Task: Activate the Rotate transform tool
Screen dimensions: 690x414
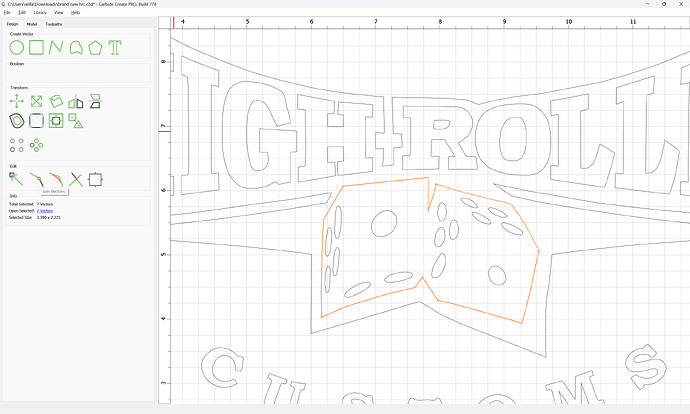Action: 56,101
